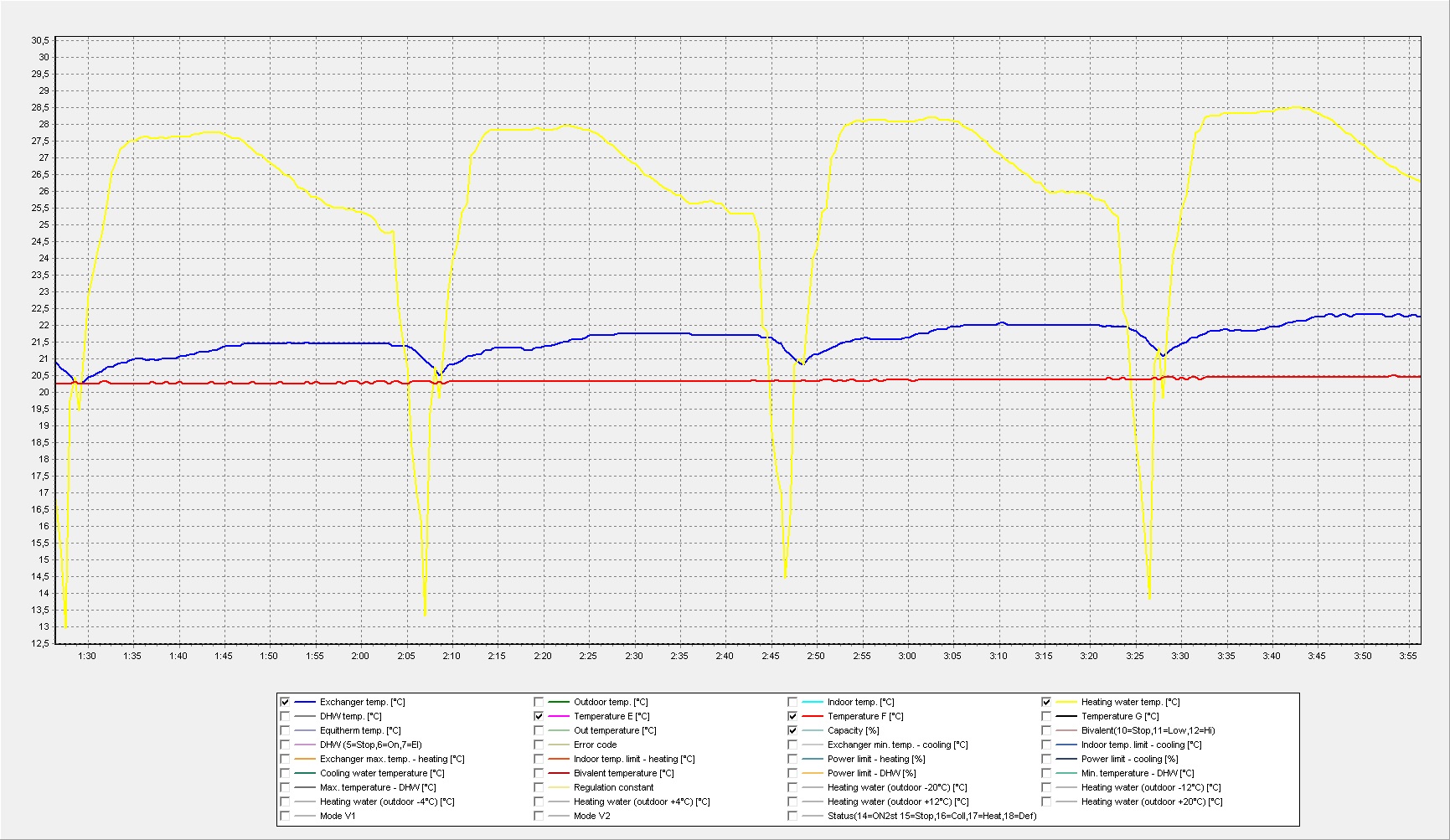The image size is (1450, 840).
Task: Uncheck the Temperature F [°C] checkbox
Action: click(x=792, y=716)
